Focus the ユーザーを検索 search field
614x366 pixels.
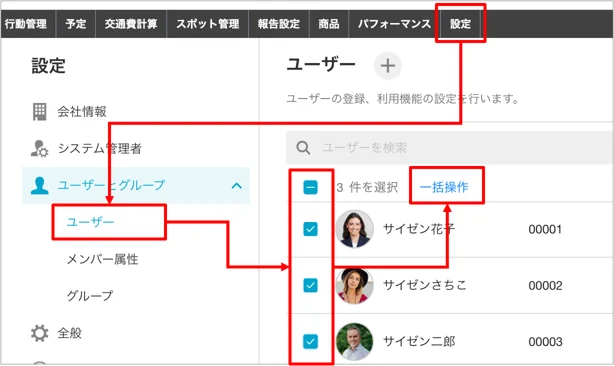(450, 148)
